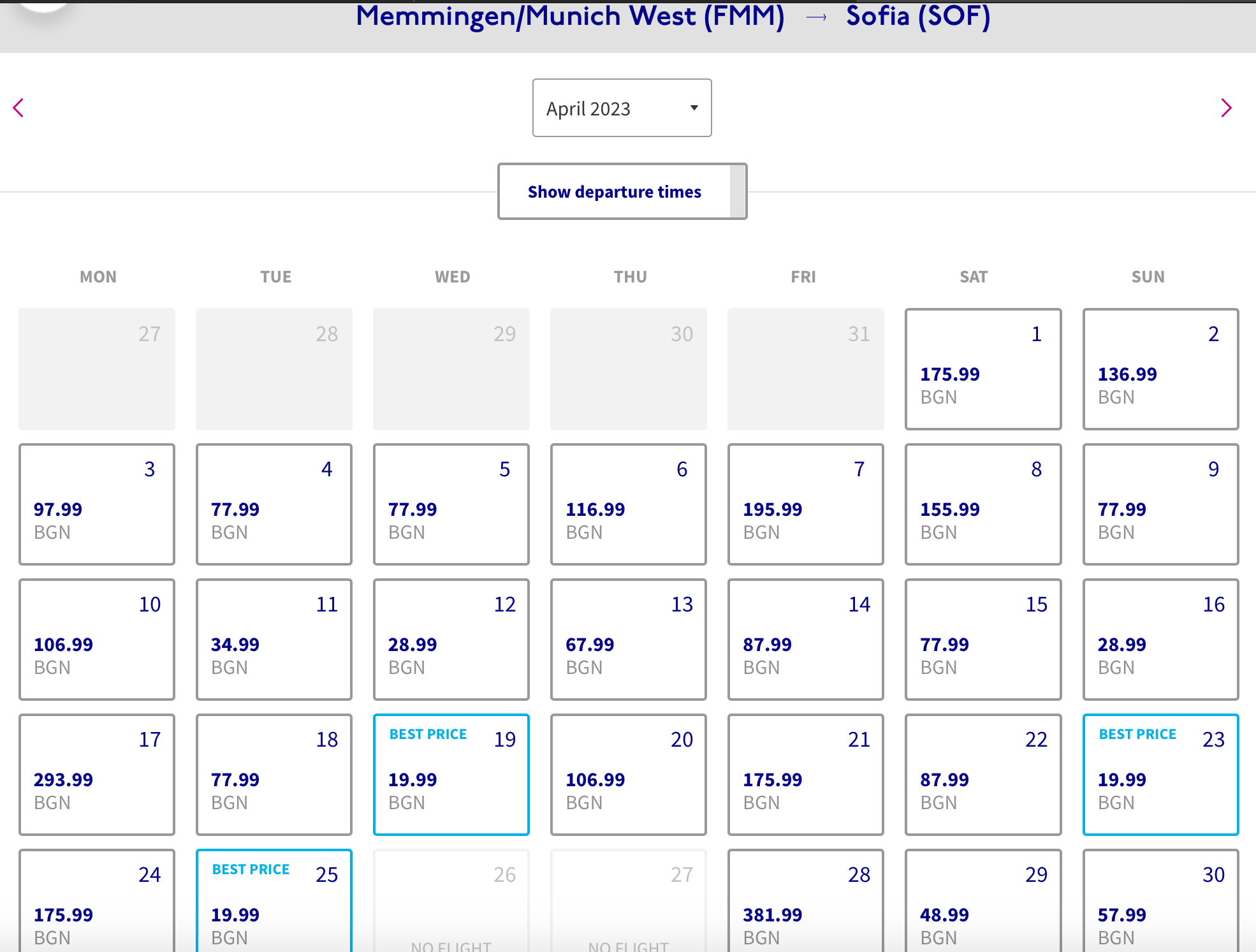Select April 3 fare 97.99 BGN

[x=96, y=504]
